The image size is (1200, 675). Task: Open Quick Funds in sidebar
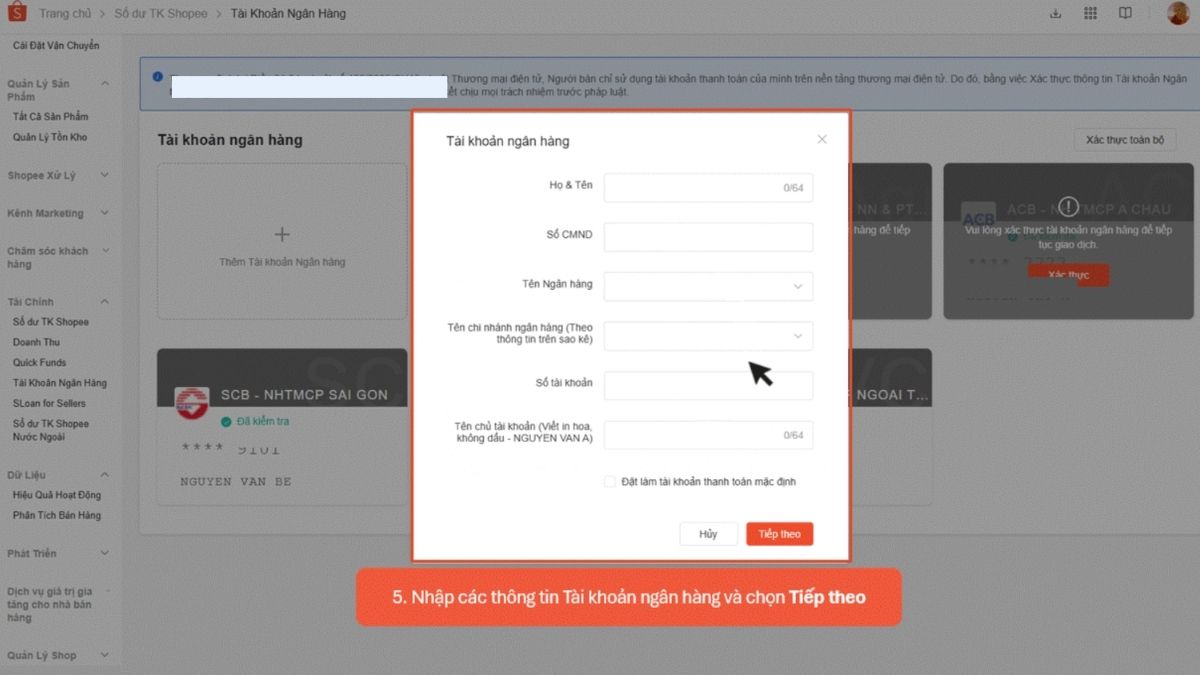tap(39, 363)
